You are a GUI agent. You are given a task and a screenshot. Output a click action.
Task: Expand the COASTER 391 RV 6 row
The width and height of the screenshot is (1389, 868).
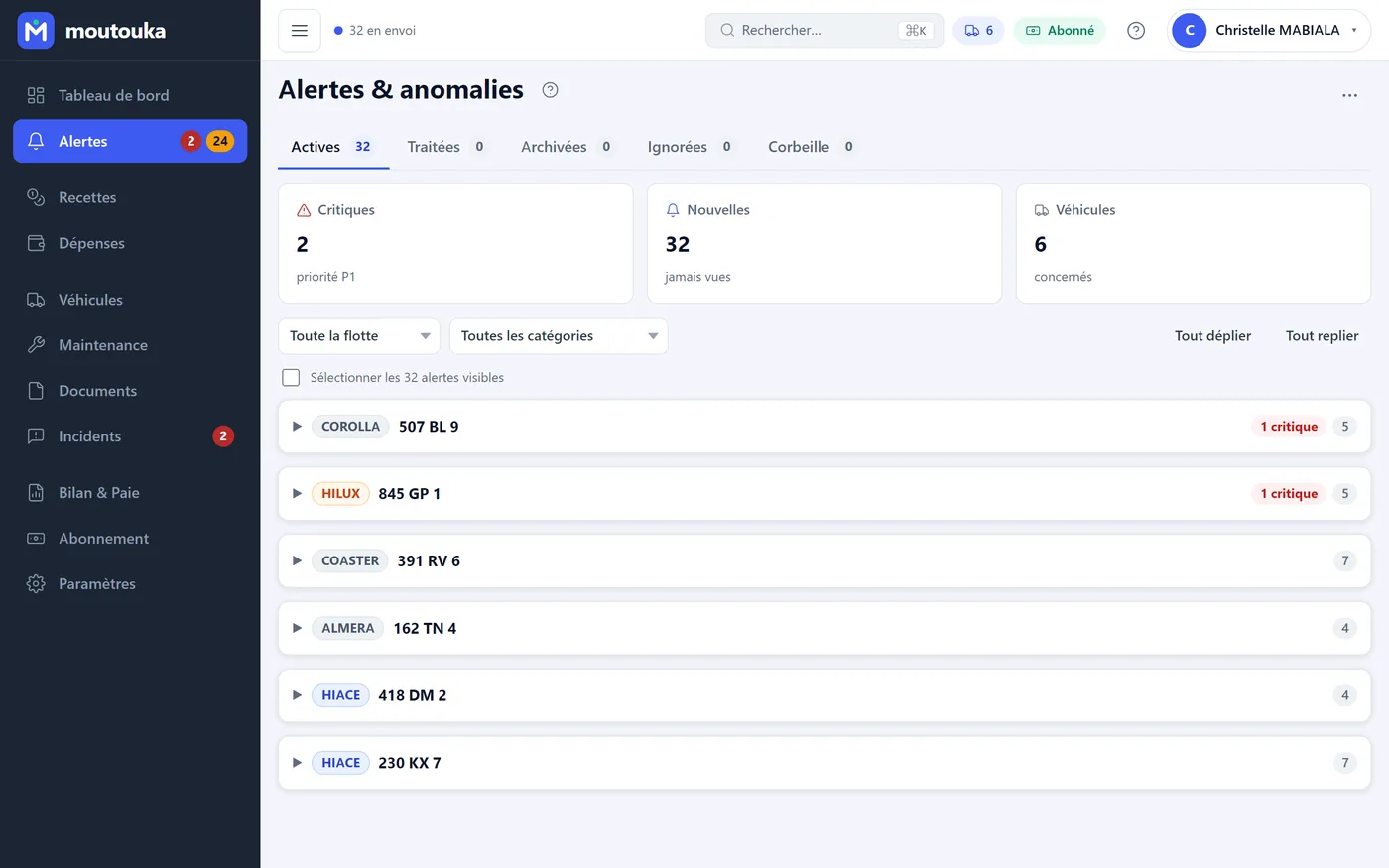824,561
